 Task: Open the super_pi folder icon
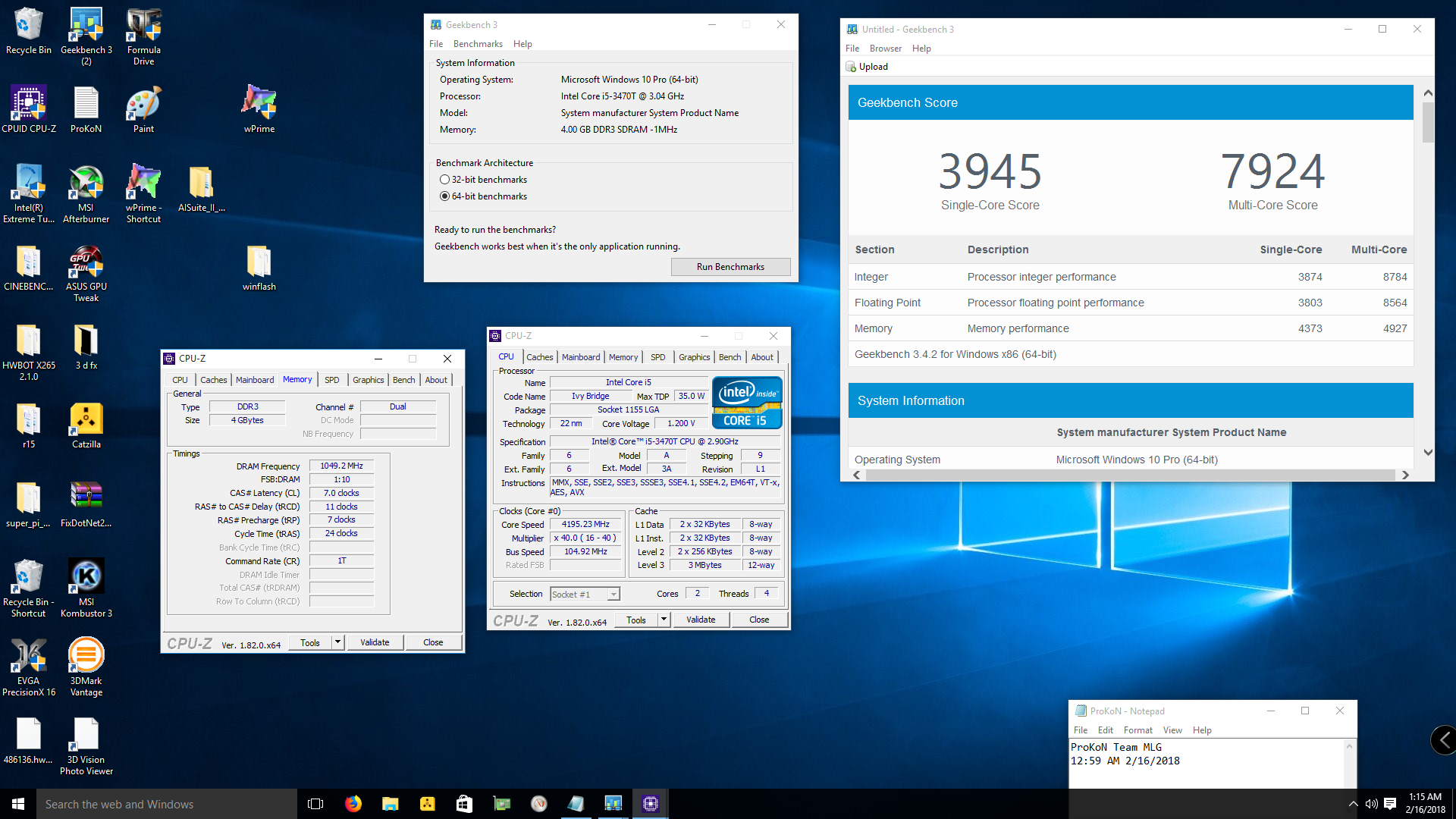pyautogui.click(x=29, y=504)
